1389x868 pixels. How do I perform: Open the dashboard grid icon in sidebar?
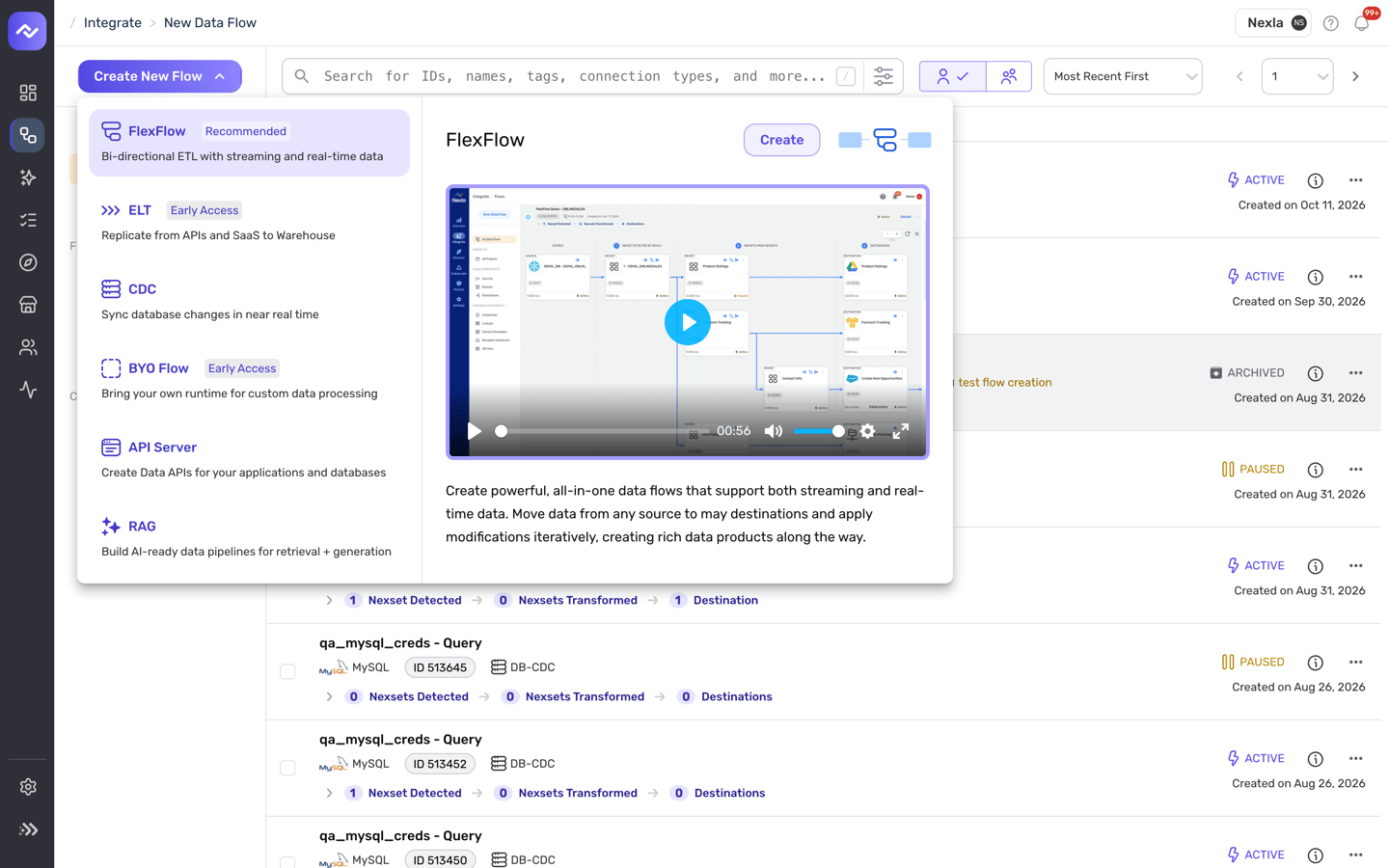click(x=28, y=93)
